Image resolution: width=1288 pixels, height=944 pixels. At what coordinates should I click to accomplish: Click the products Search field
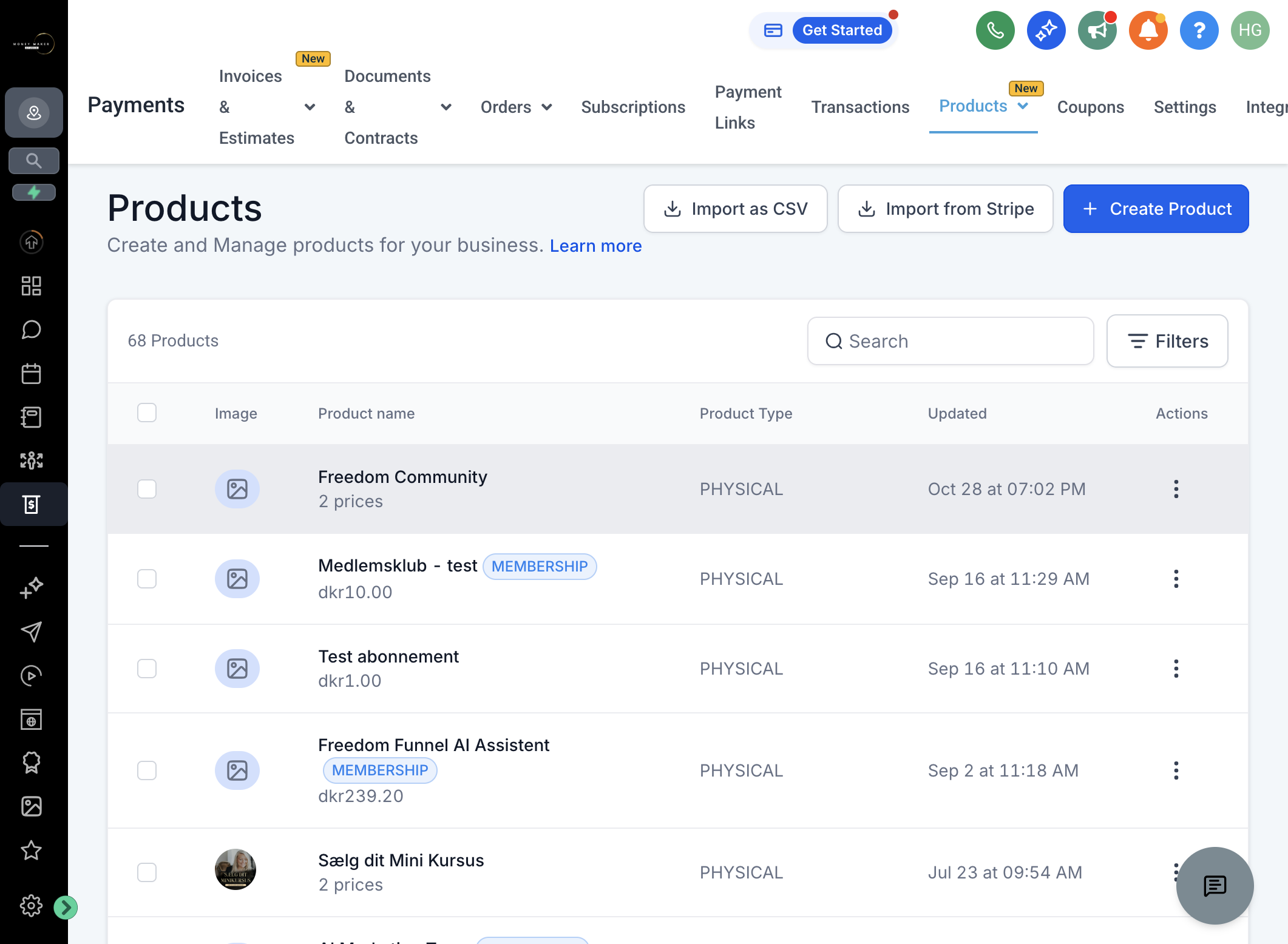(951, 341)
